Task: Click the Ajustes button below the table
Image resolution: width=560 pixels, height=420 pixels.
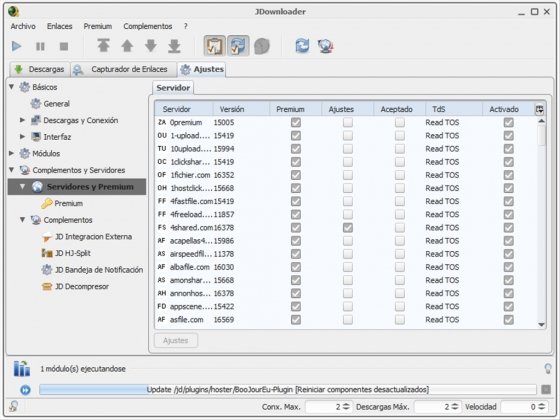Action: [x=176, y=340]
